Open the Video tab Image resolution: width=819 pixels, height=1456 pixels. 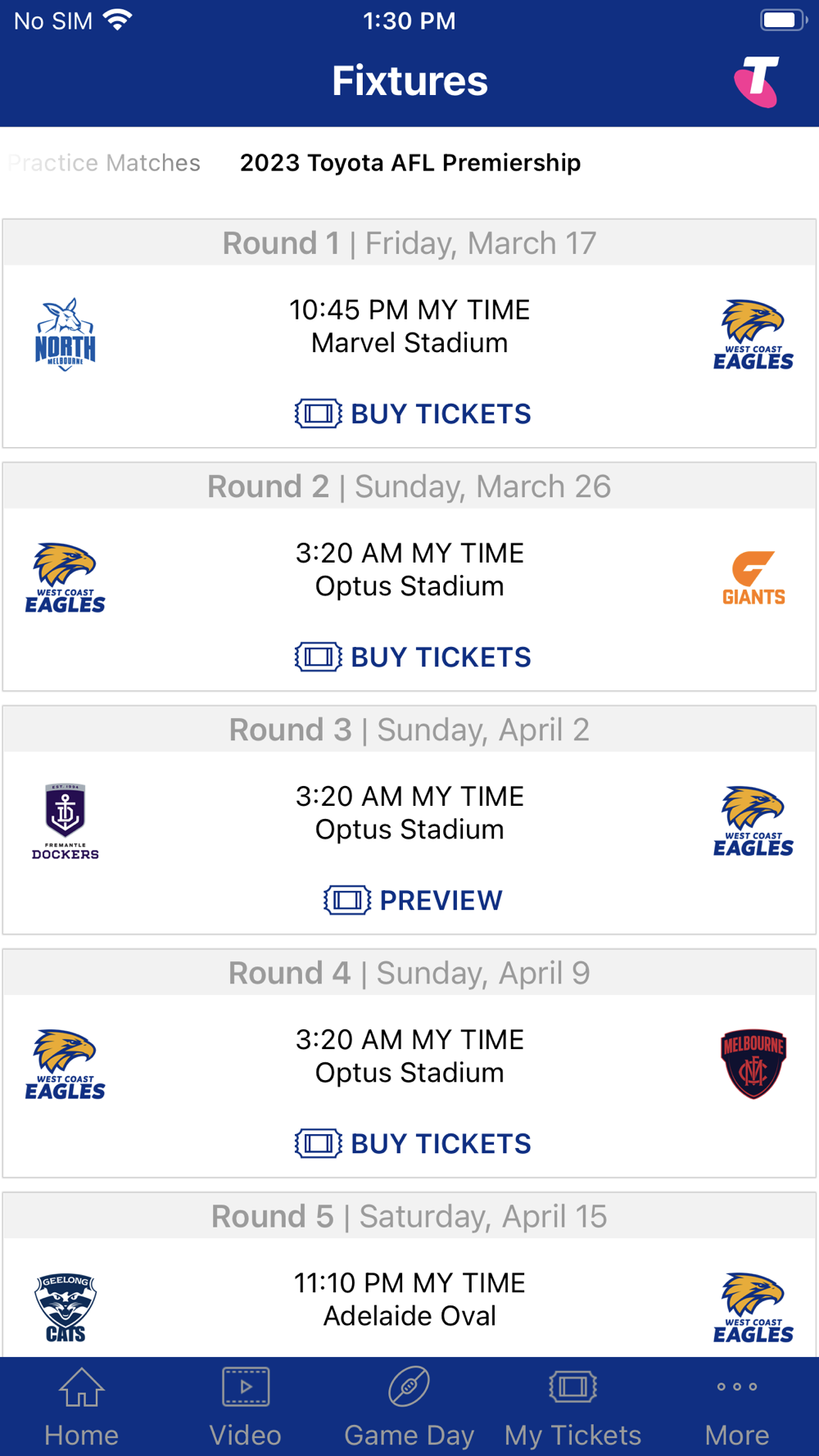click(x=245, y=1407)
